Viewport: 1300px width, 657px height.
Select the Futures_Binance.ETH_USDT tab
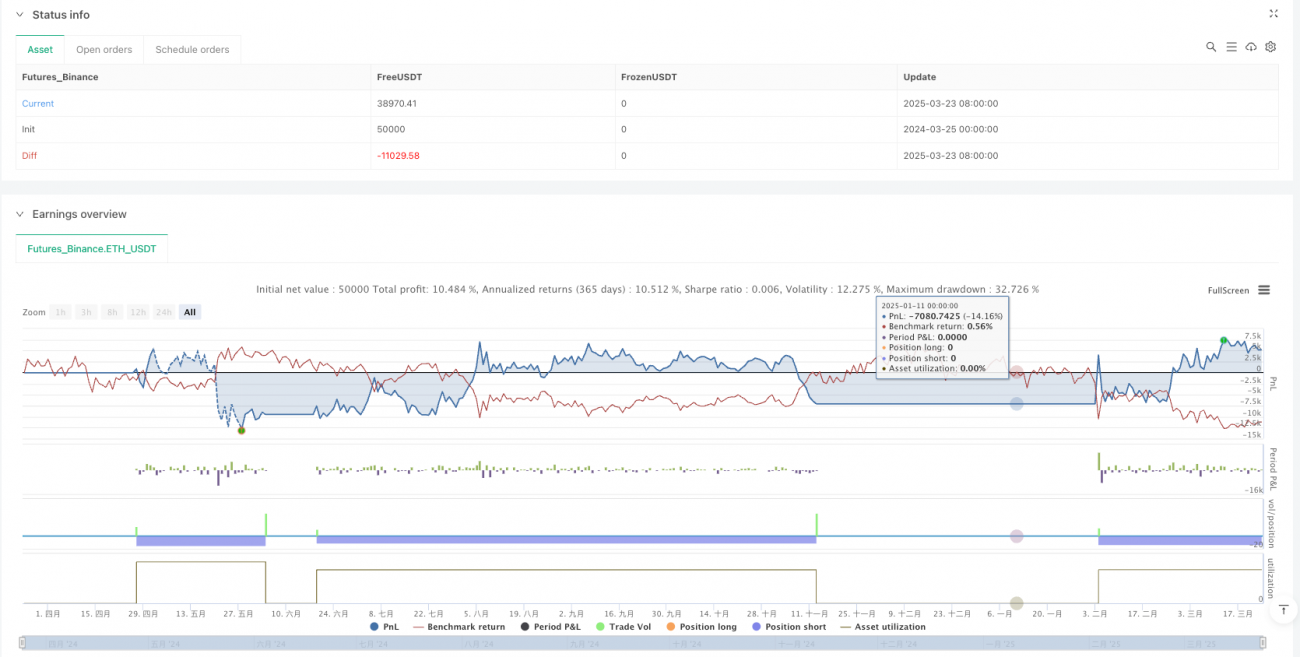92,248
